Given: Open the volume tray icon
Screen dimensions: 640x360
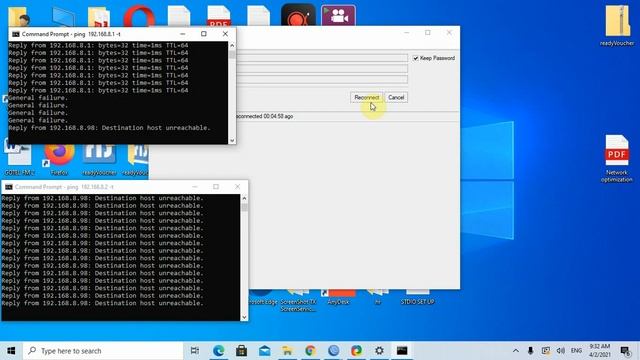Looking at the screenshot, I should click(x=561, y=351).
